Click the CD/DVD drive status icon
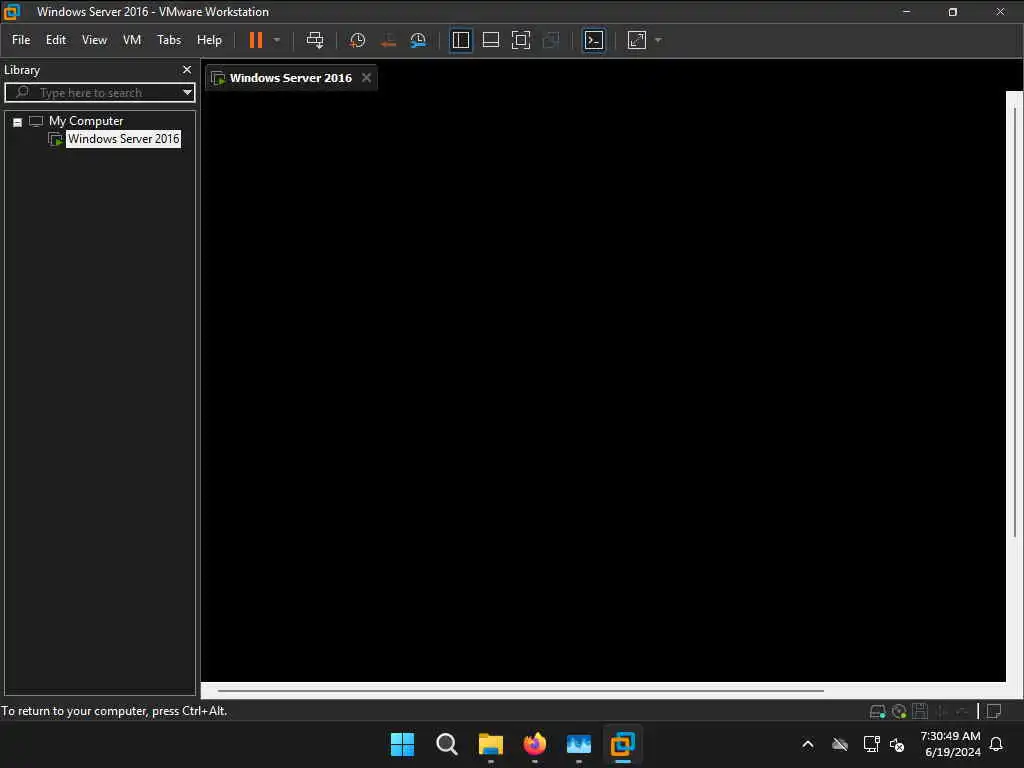 click(899, 711)
